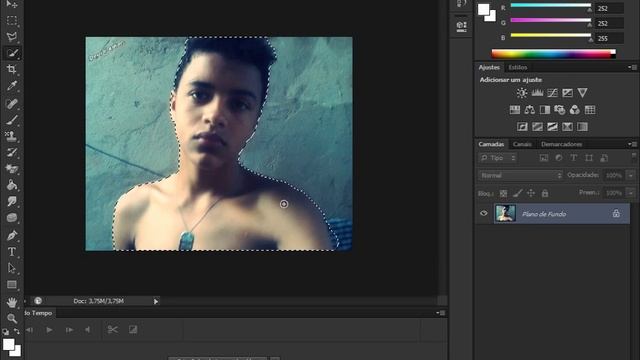Select the Rectangle shape tool

[x=12, y=284]
